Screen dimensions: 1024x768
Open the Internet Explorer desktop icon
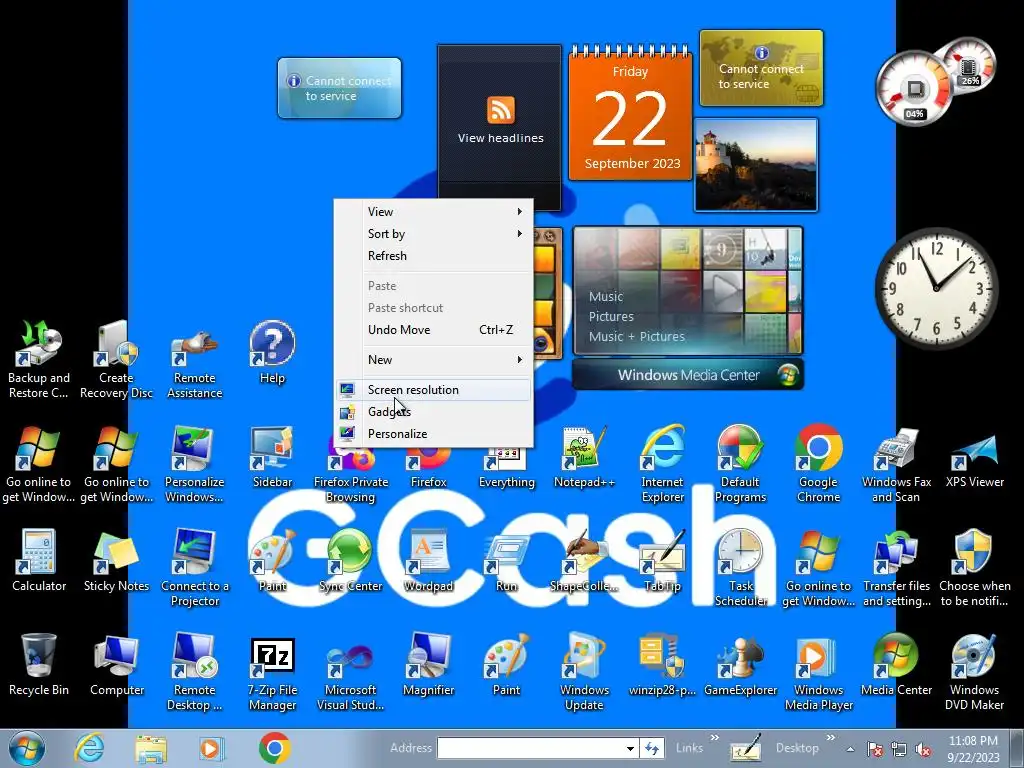(x=662, y=464)
